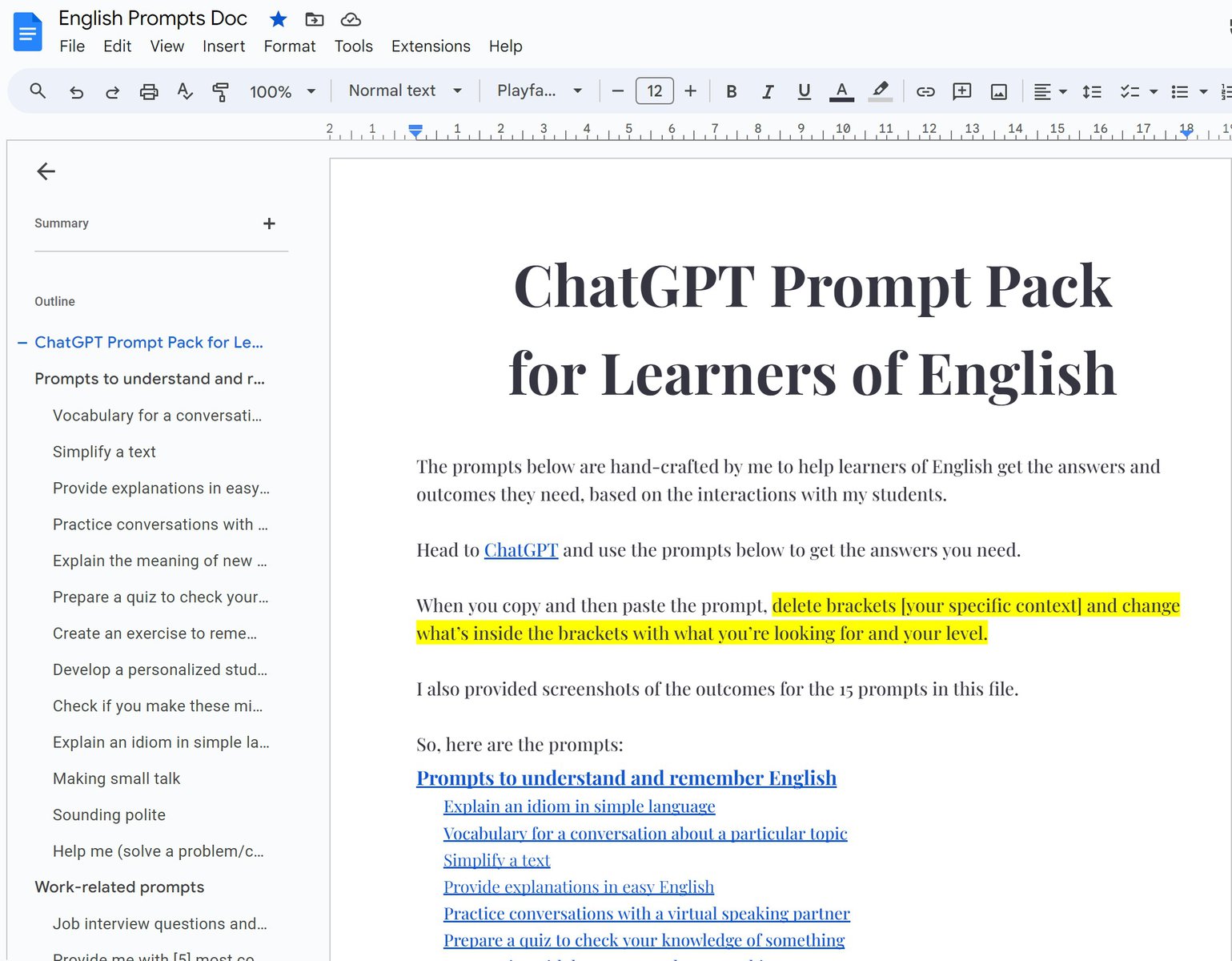Go to 'Sounding polite' outline entry
Viewport: 1232px width, 961px height.
coord(109,814)
